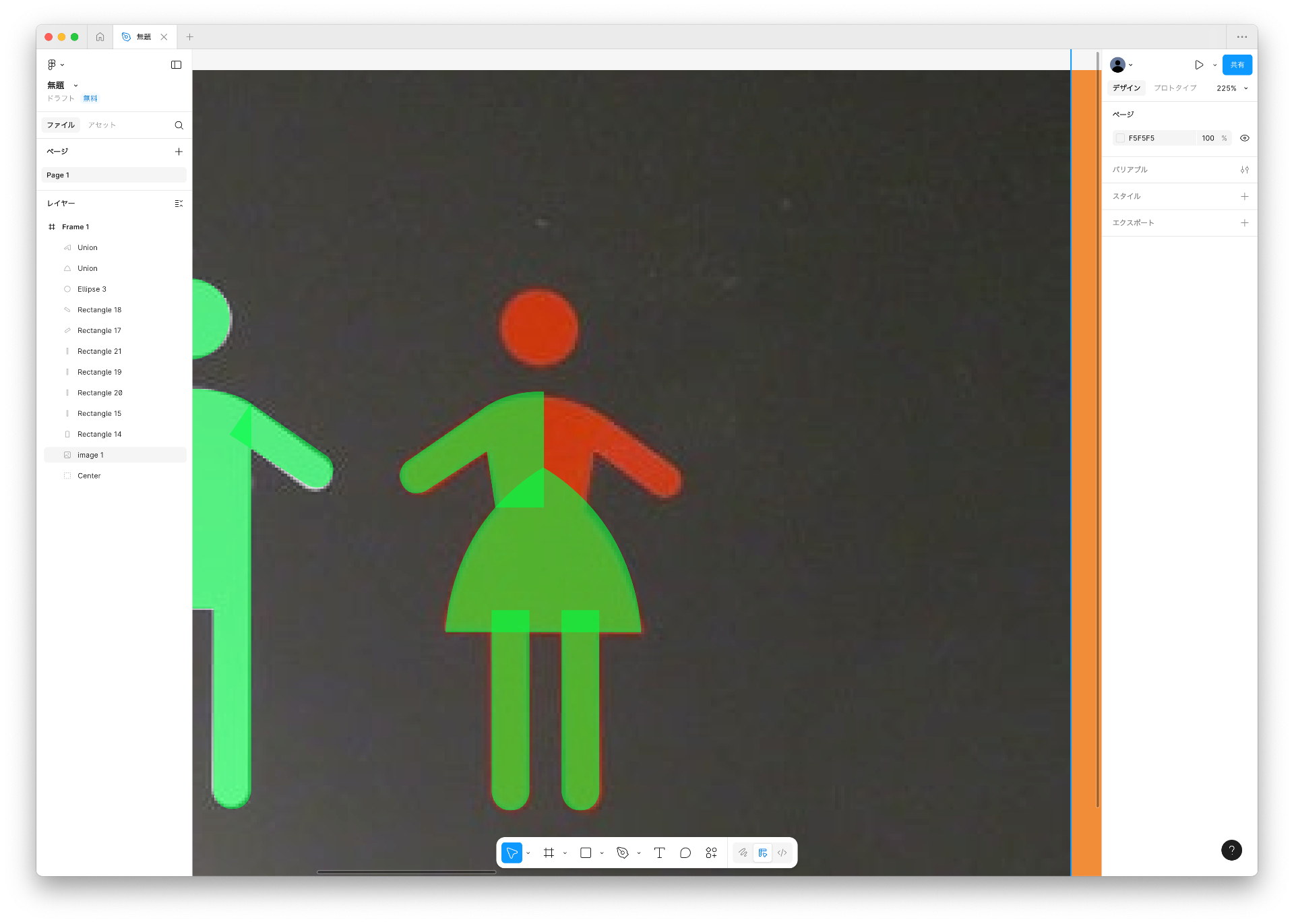Select the Move tool in bottom toolbar
Image resolution: width=1294 pixels, height=924 pixels.
(x=512, y=853)
